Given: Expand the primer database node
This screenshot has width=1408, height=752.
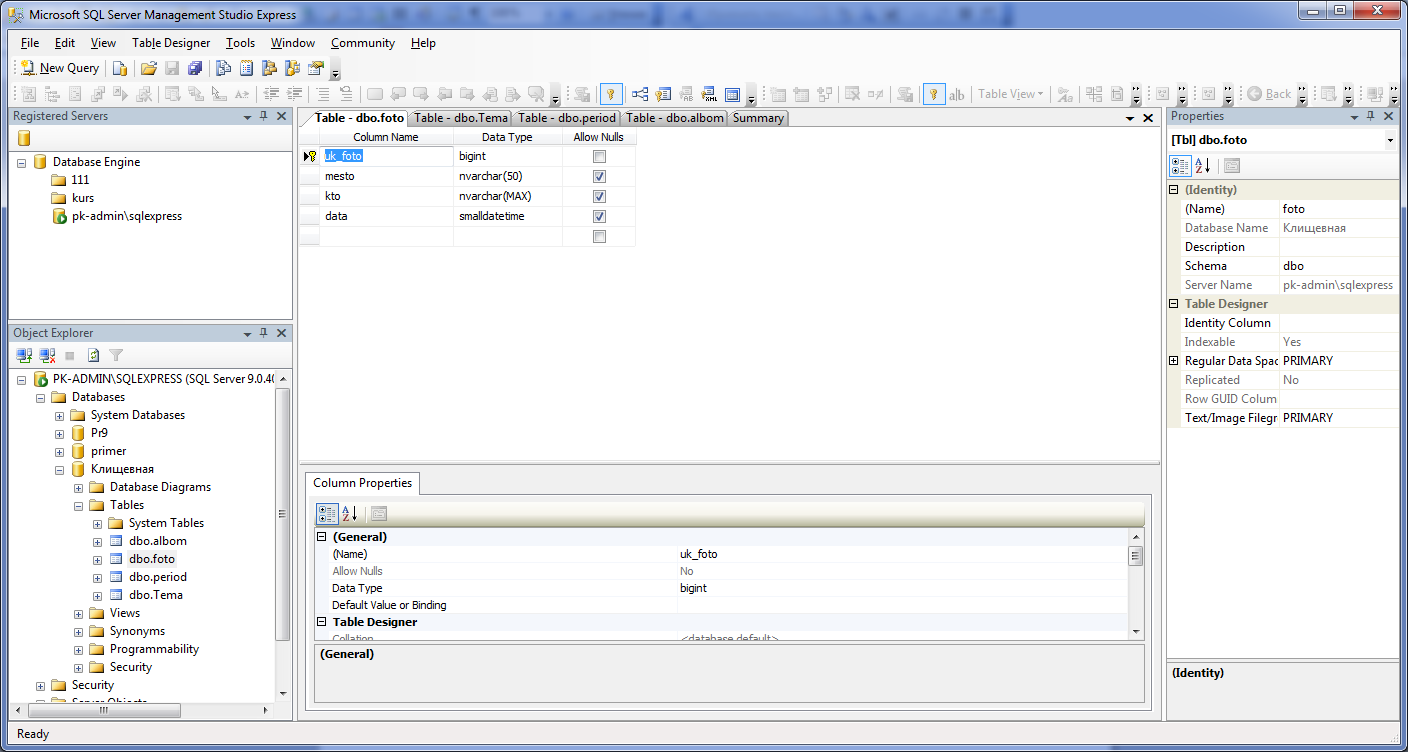Looking at the screenshot, I should click(60, 451).
